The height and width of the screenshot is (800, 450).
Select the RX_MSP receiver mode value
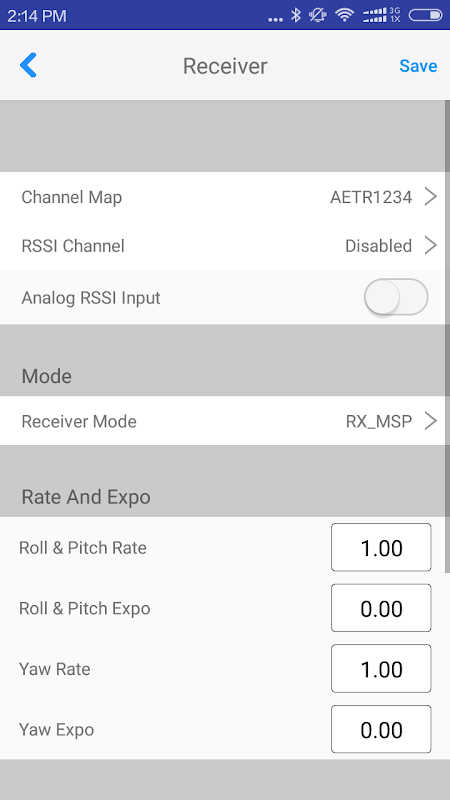379,421
